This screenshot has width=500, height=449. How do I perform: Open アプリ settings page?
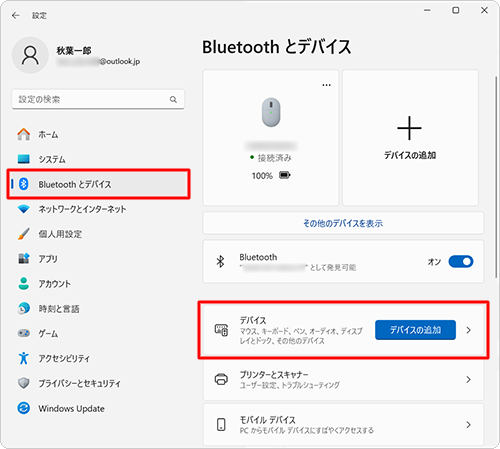(98, 258)
